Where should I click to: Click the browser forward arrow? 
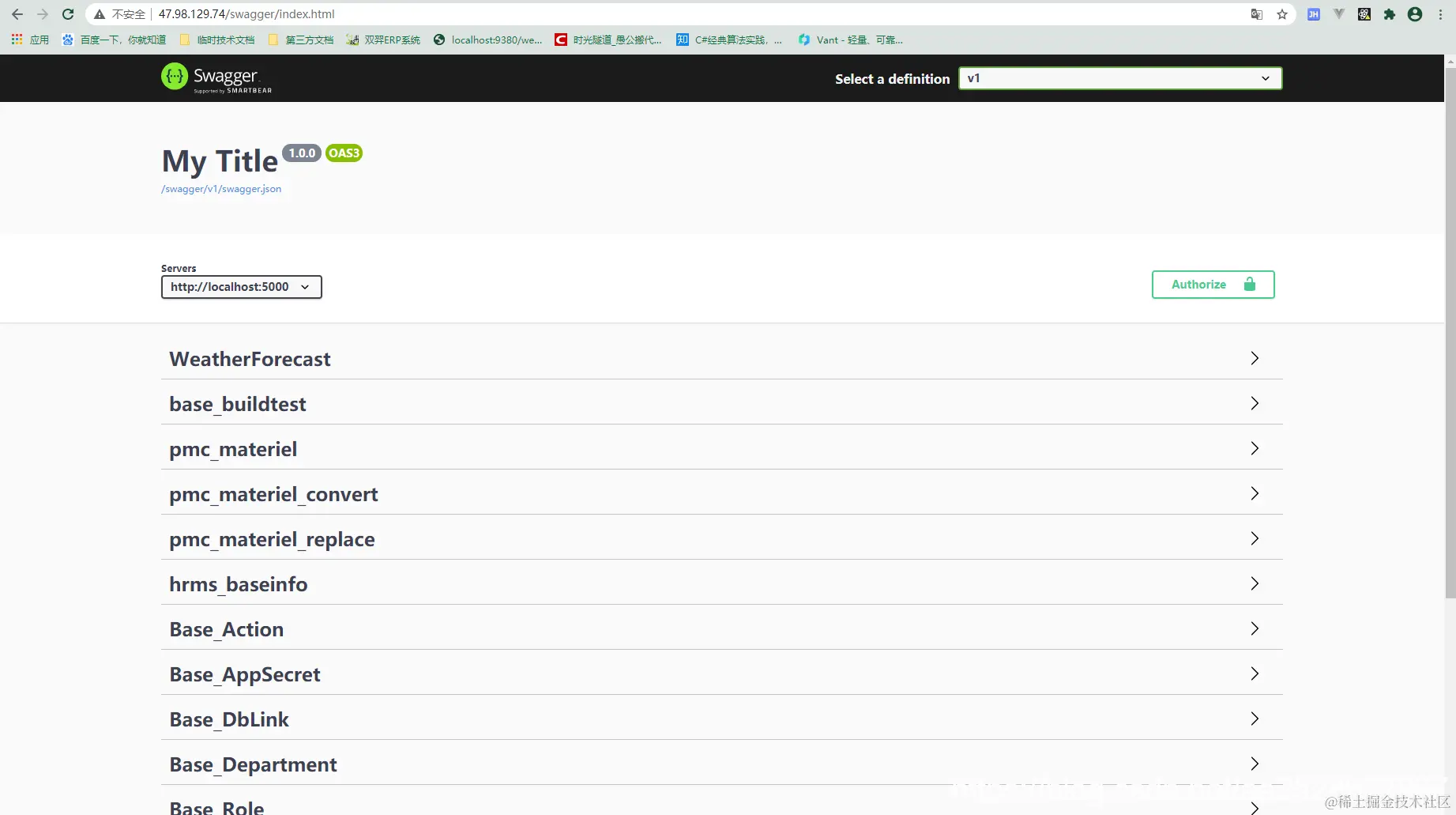[43, 14]
